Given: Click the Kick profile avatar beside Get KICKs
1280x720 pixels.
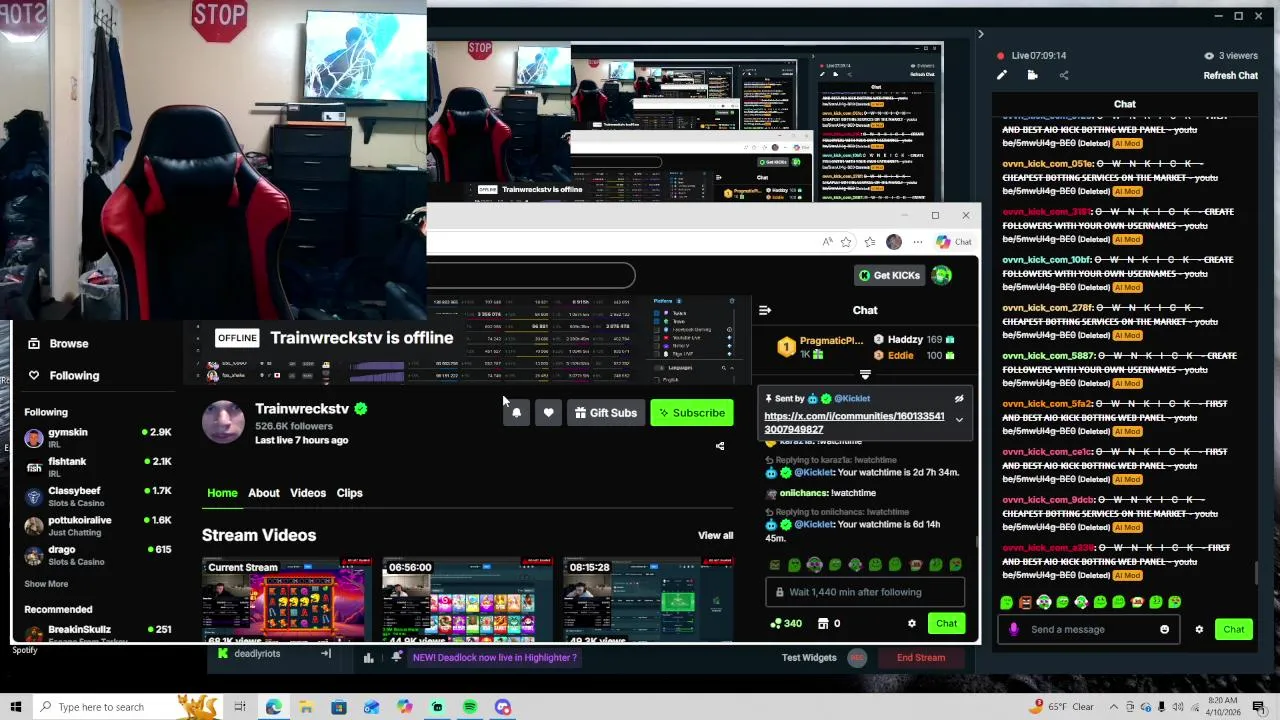Looking at the screenshot, I should pos(942,275).
